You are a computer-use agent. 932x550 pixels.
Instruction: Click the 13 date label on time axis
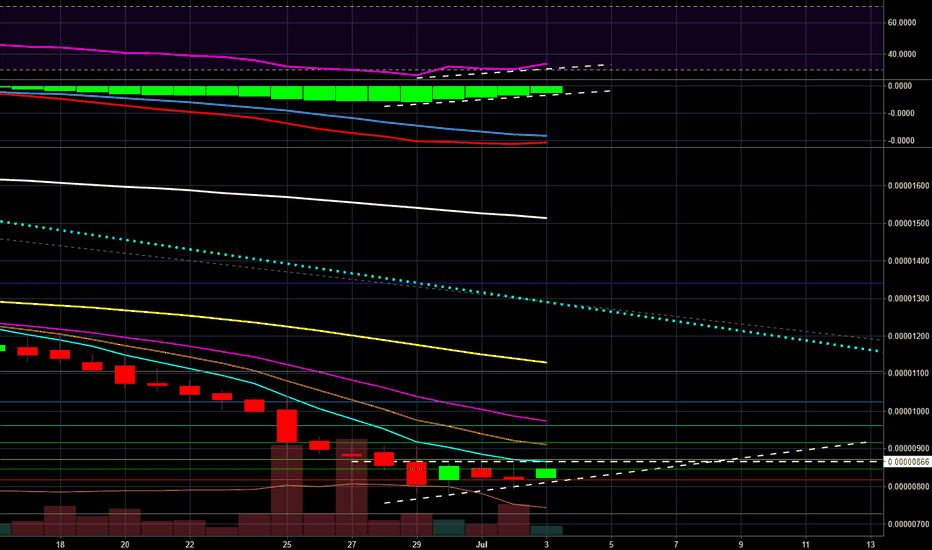pos(871,544)
